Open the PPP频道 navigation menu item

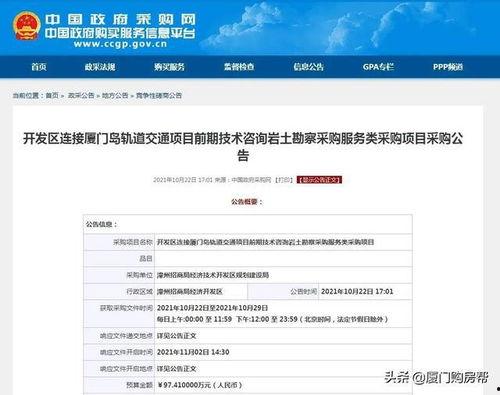[x=448, y=67]
